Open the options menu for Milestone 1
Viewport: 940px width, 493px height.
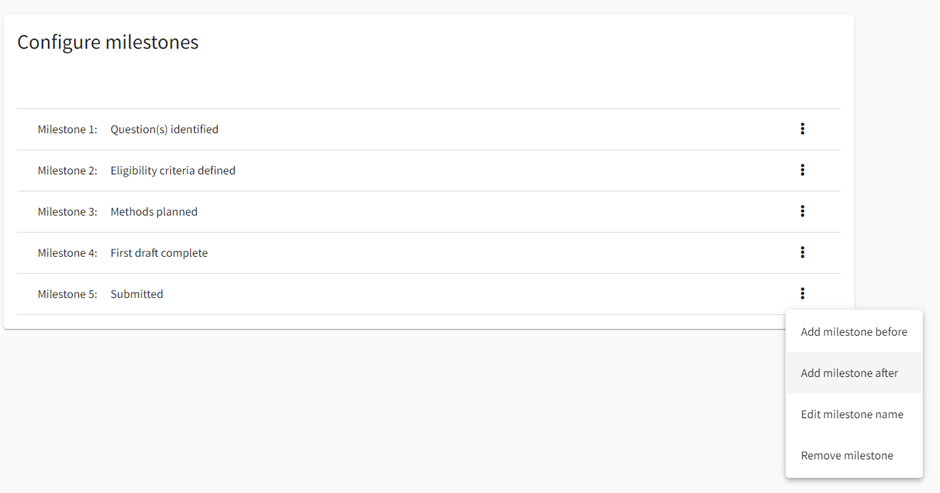(x=802, y=129)
